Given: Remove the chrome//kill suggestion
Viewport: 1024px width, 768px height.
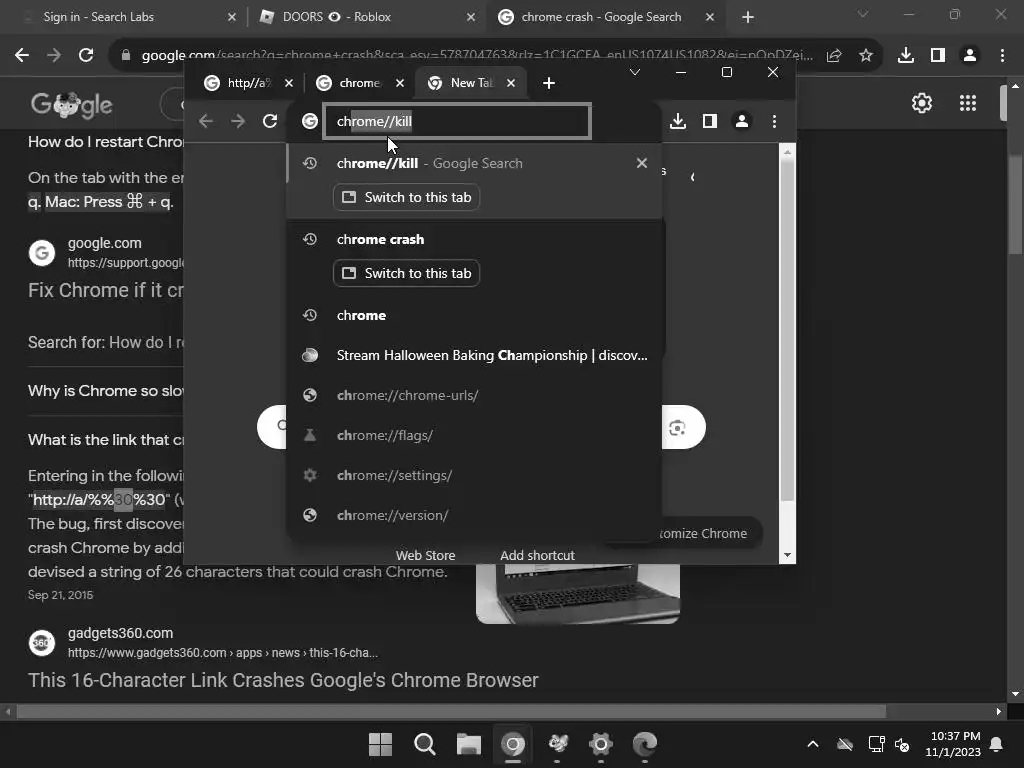Looking at the screenshot, I should click(641, 163).
